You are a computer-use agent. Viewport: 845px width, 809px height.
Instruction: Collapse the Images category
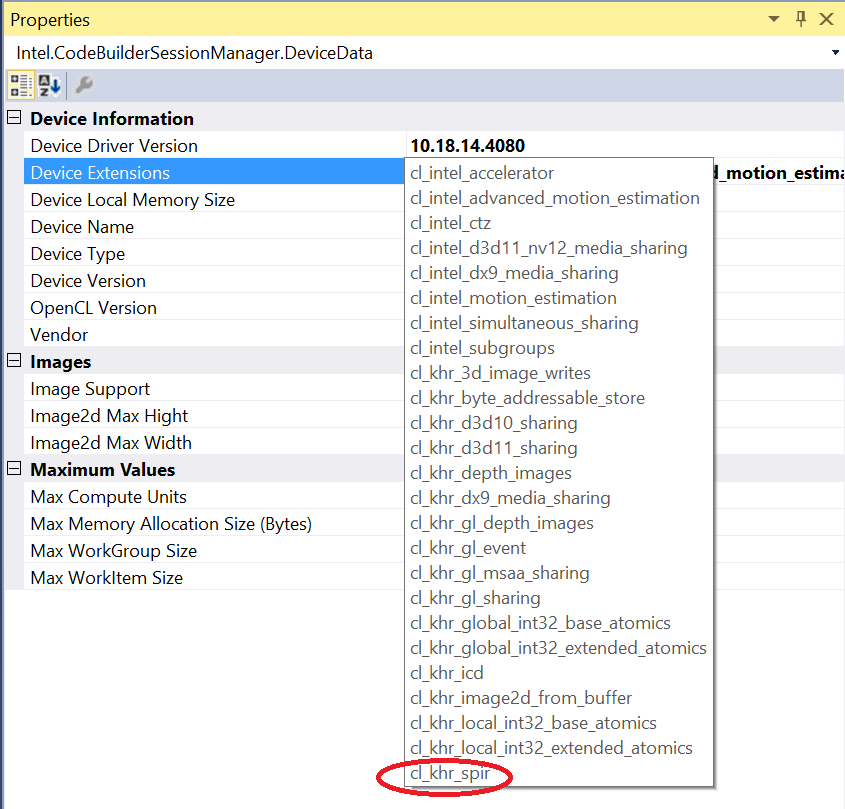tap(14, 361)
